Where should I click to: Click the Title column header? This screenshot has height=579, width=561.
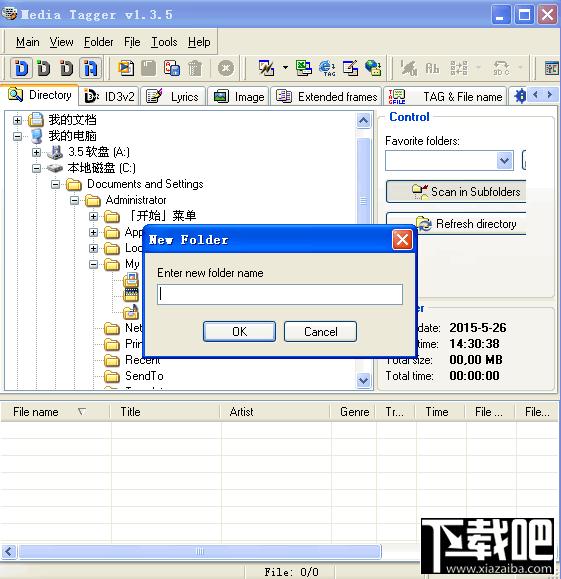165,412
